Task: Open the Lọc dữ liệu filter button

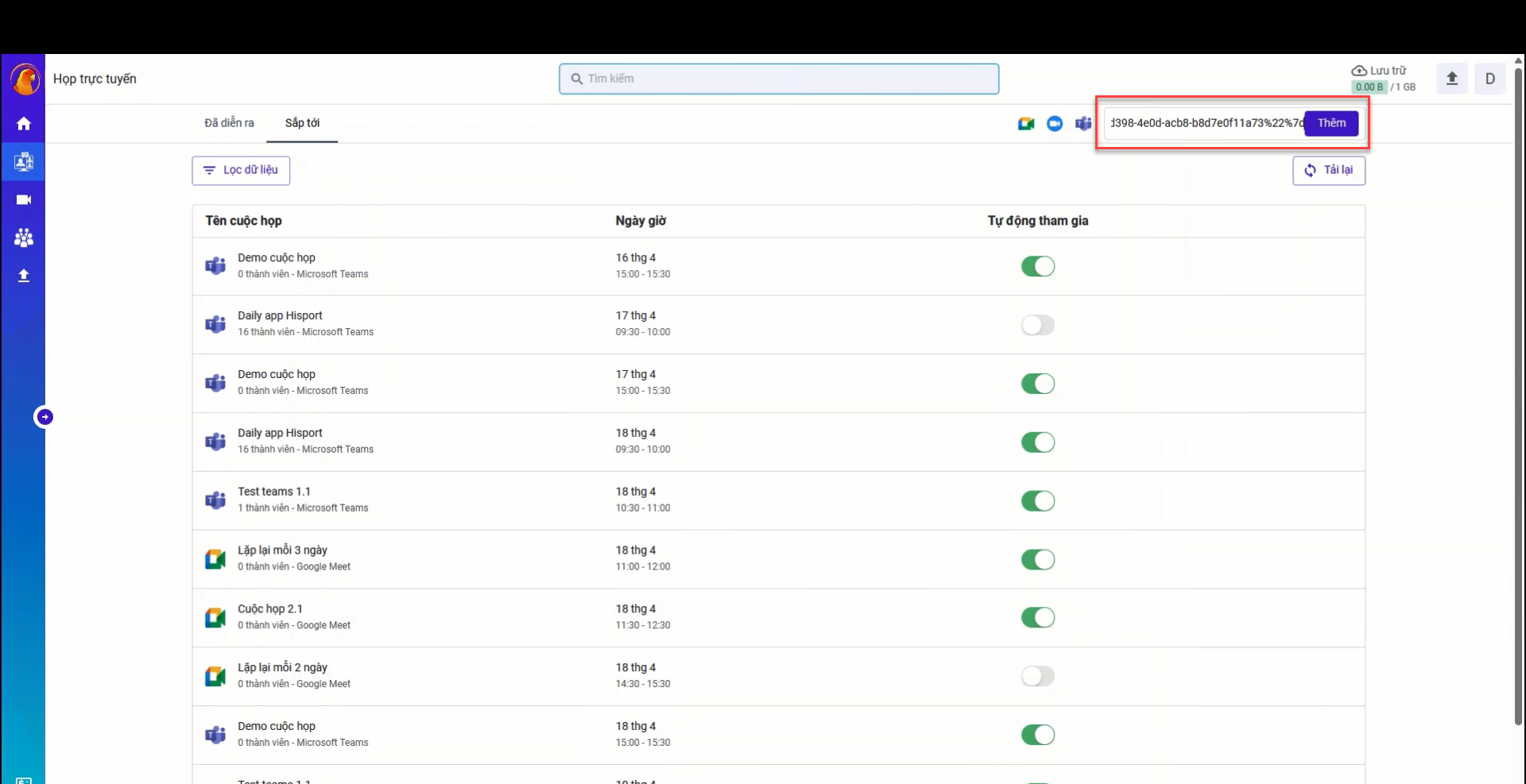Action: coord(241,170)
